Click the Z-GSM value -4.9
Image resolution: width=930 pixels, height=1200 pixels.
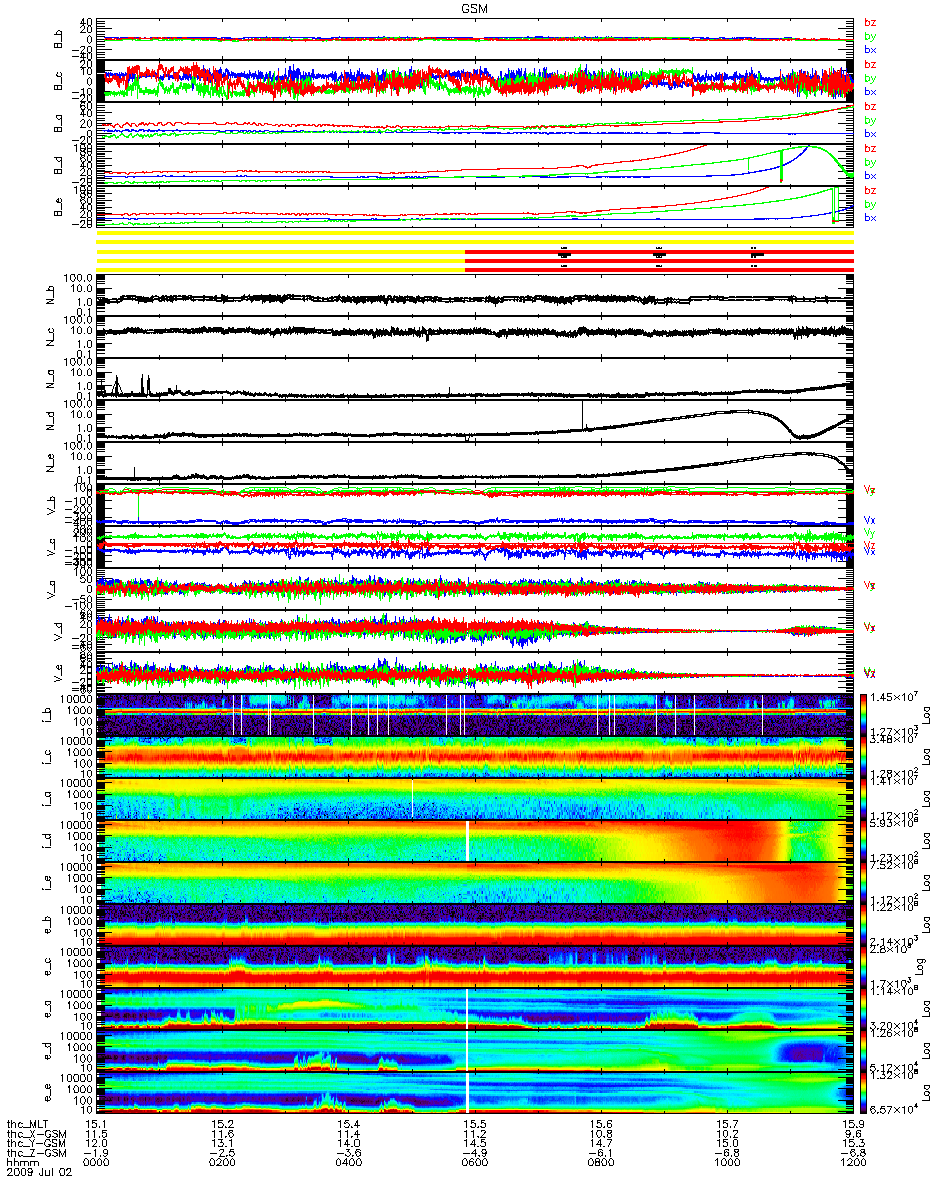474,1155
